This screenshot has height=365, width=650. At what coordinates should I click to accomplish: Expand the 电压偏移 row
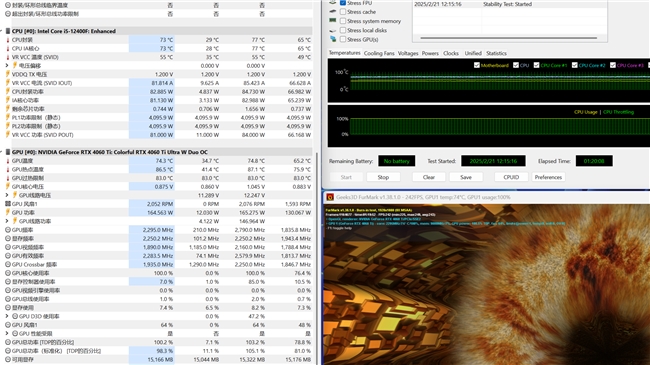tap(7, 66)
